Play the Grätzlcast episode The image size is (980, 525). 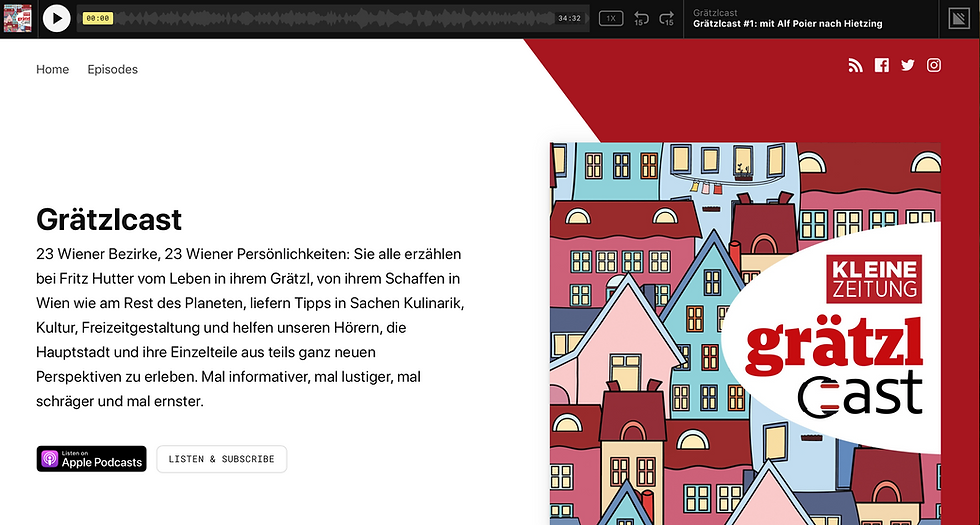point(56,19)
